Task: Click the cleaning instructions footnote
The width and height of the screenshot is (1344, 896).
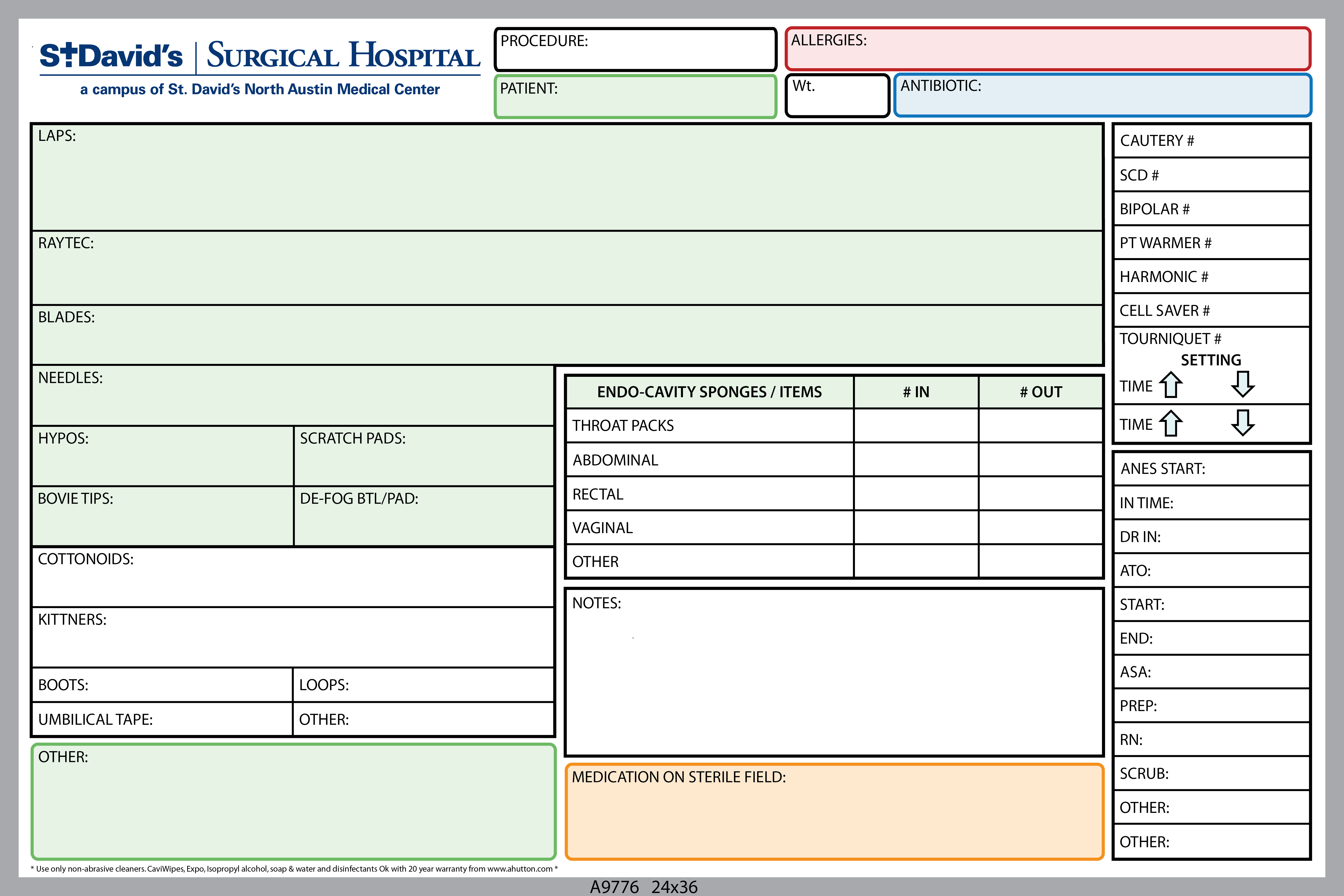Action: point(294,869)
